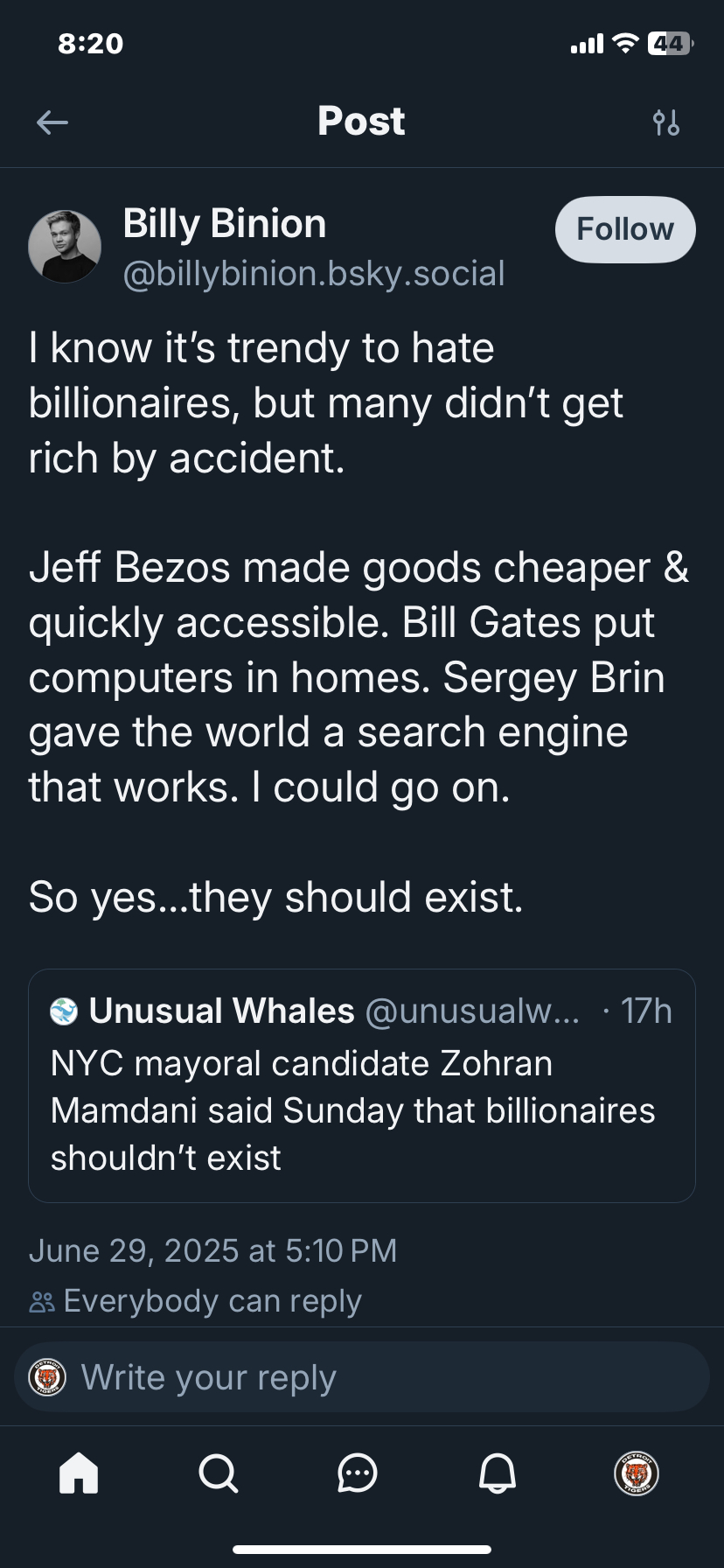Viewport: 724px width, 1568px height.
Task: Tap tiger avatar in reply box
Action: click(47, 1377)
